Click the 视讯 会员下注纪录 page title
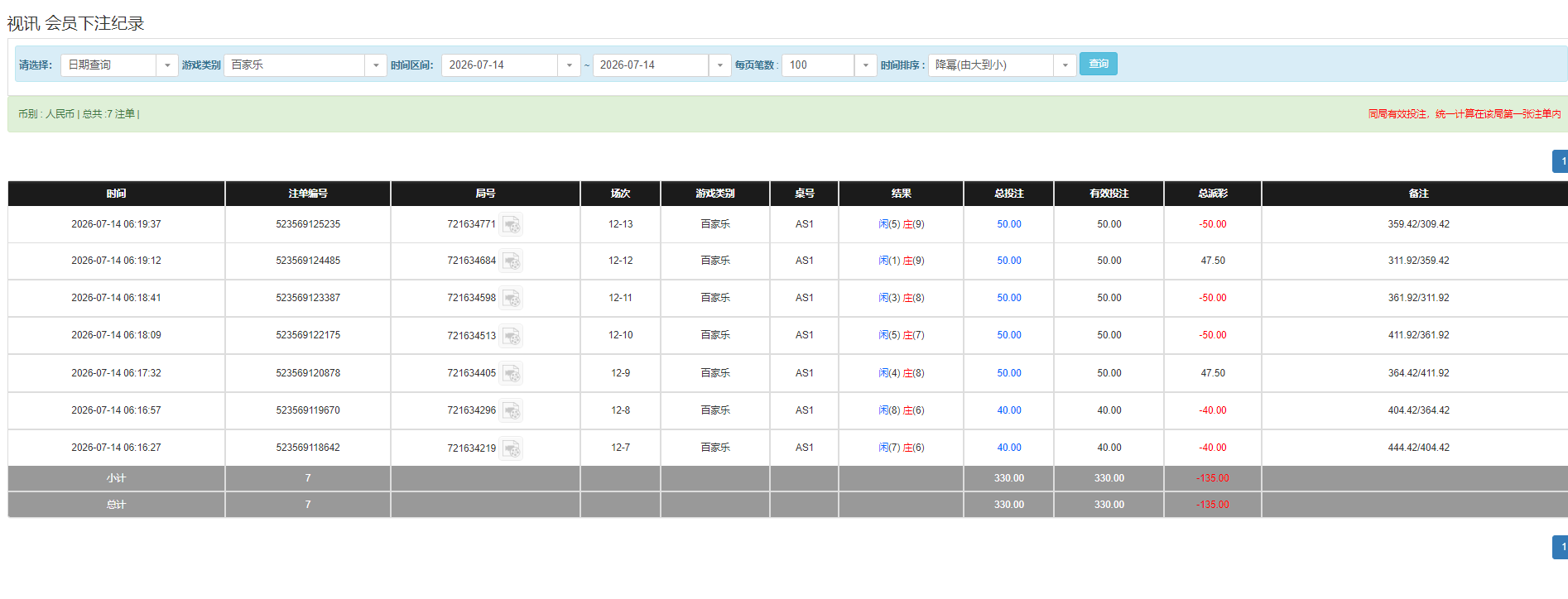1568x599 pixels. click(x=75, y=23)
